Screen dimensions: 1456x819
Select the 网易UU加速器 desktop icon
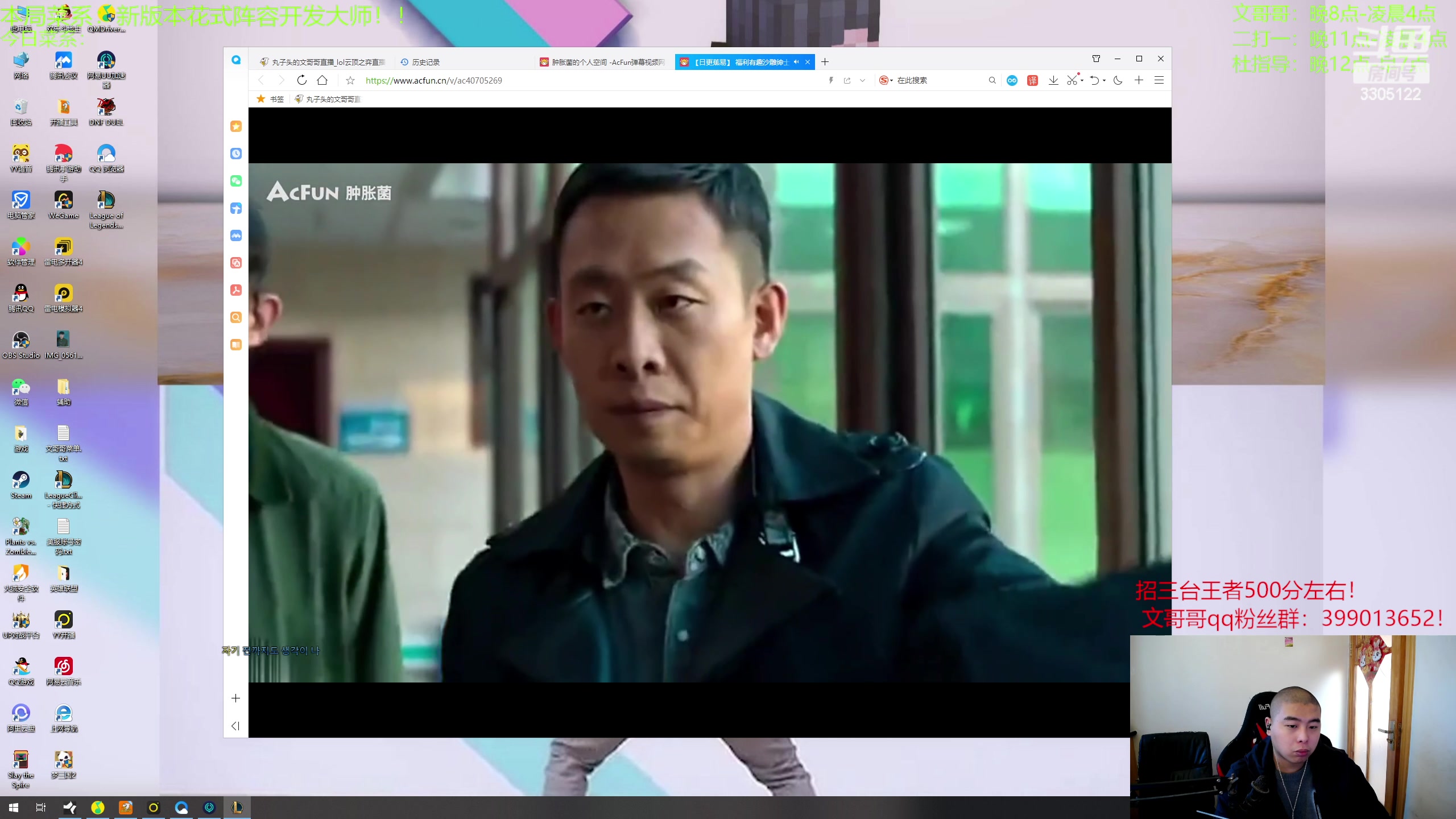[x=106, y=69]
